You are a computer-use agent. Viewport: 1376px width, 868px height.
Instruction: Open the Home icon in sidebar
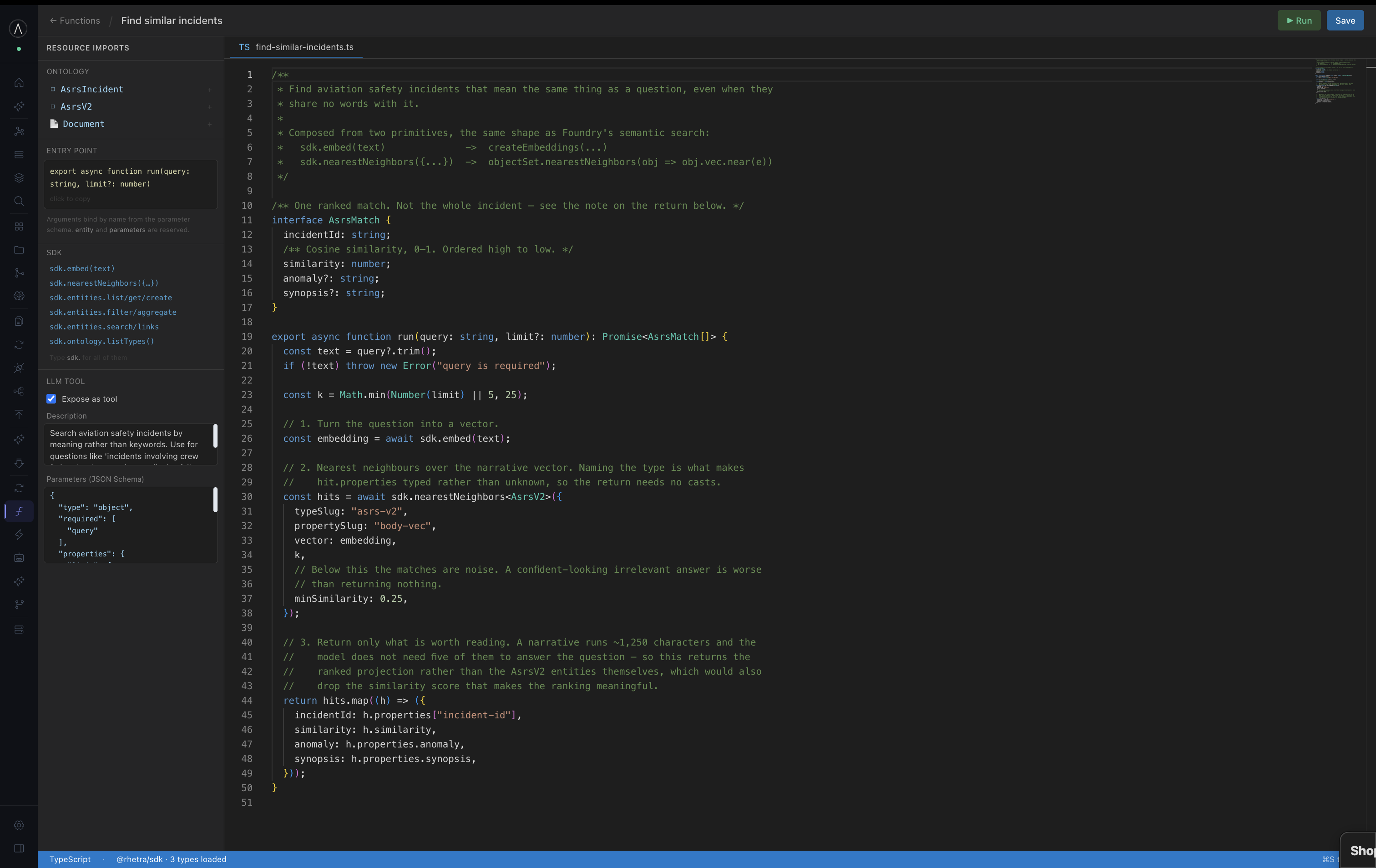tap(19, 83)
